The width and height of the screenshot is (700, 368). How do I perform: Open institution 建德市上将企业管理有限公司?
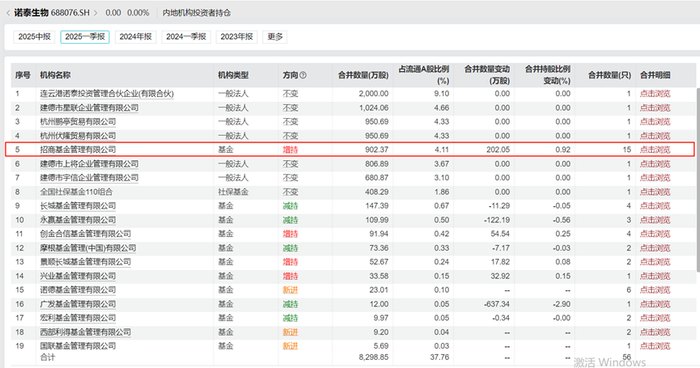coord(89,164)
